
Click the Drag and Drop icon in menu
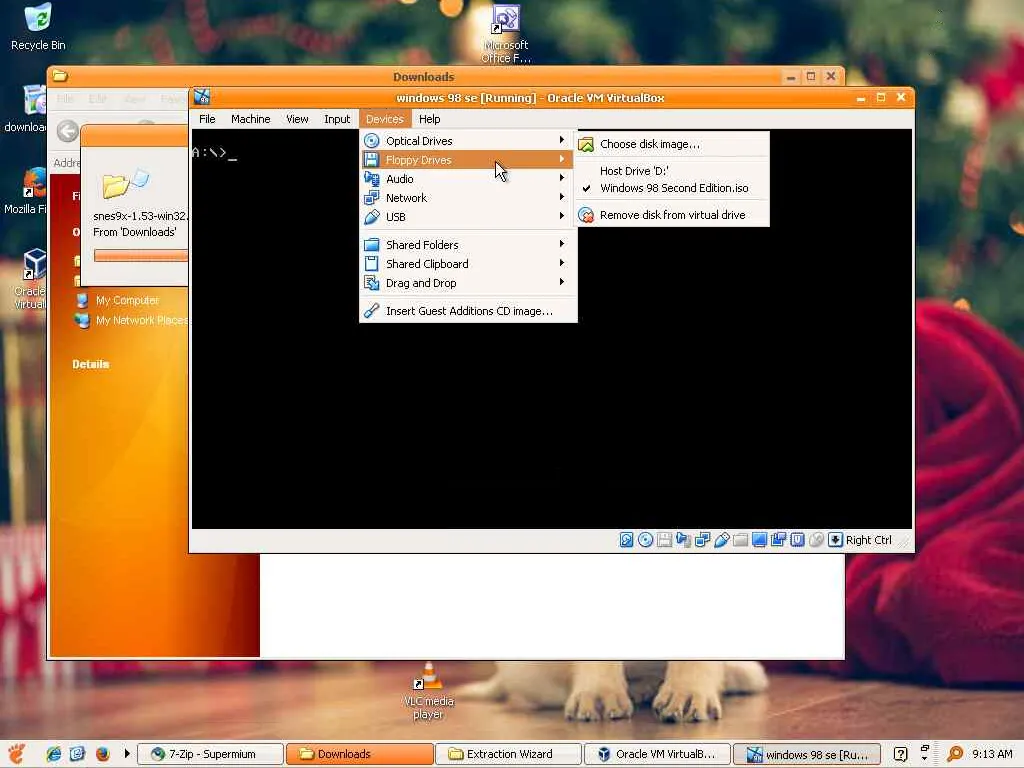pos(372,283)
